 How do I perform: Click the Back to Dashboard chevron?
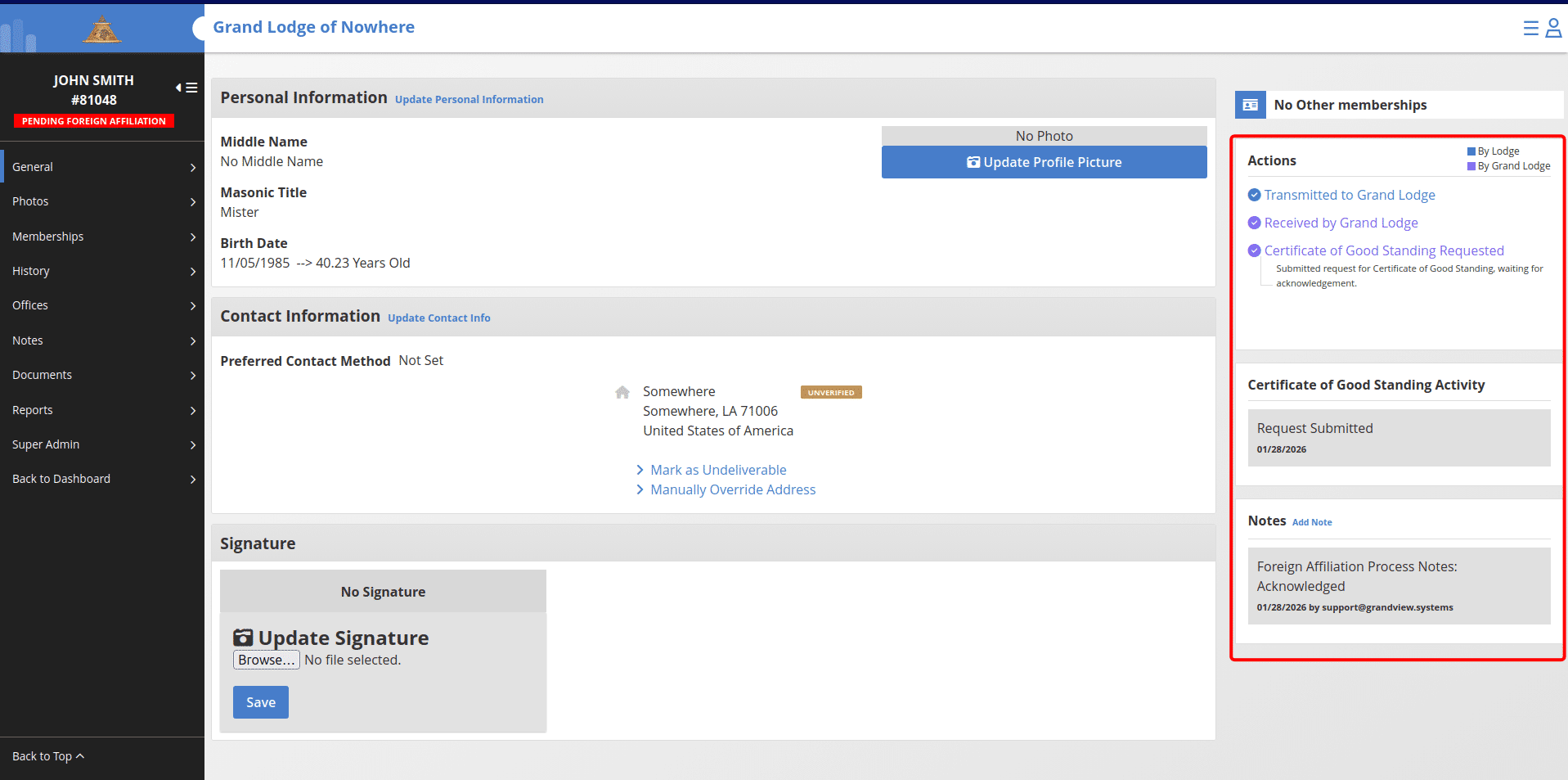193,480
